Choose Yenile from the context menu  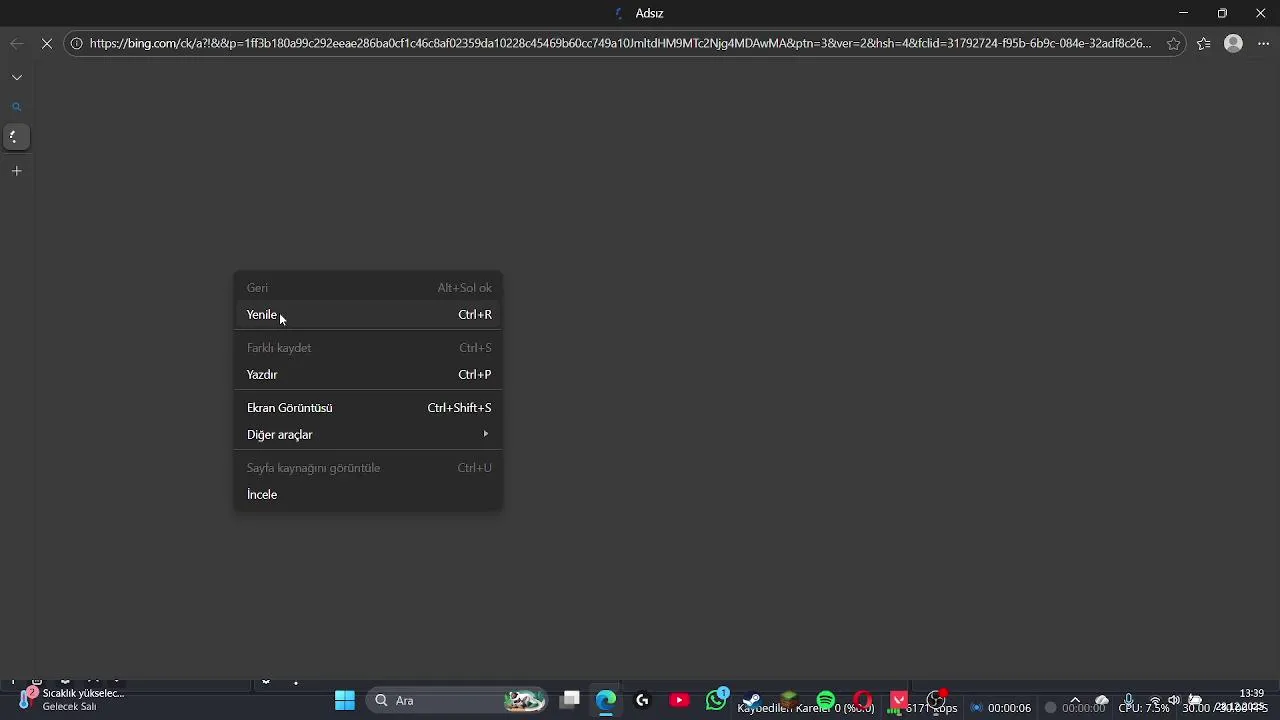click(368, 314)
